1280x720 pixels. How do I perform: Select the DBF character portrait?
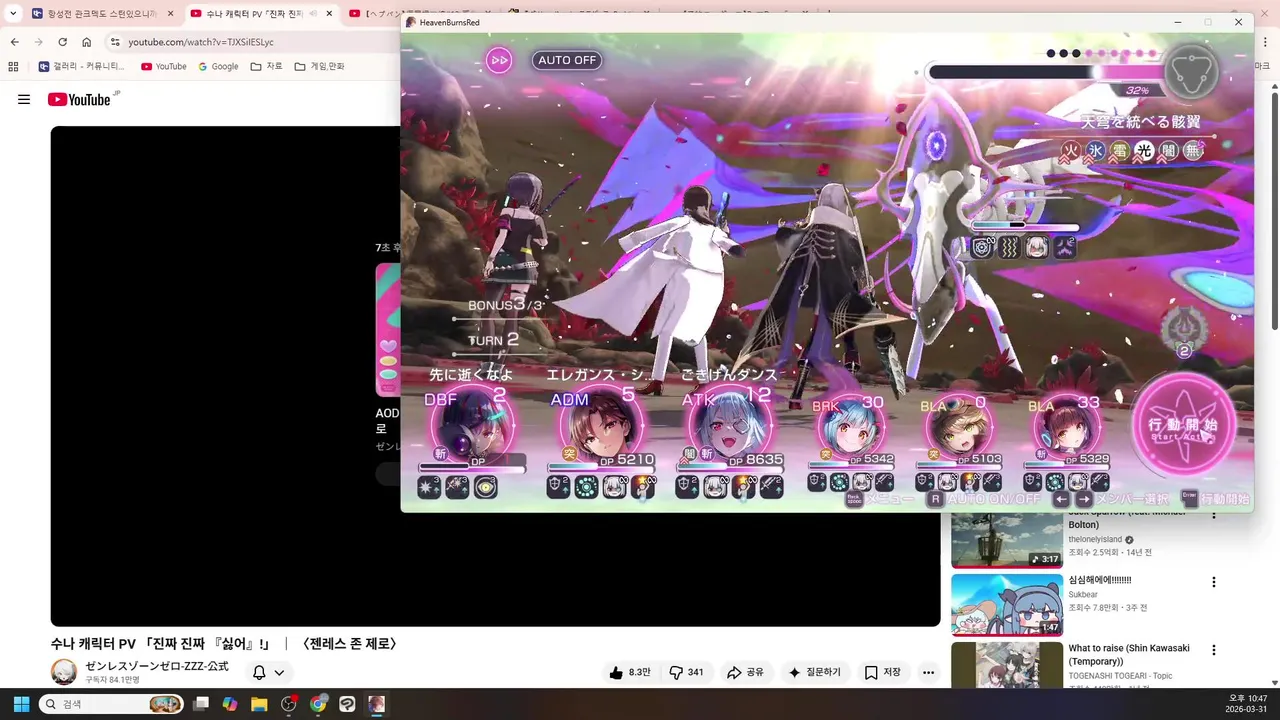[471, 426]
